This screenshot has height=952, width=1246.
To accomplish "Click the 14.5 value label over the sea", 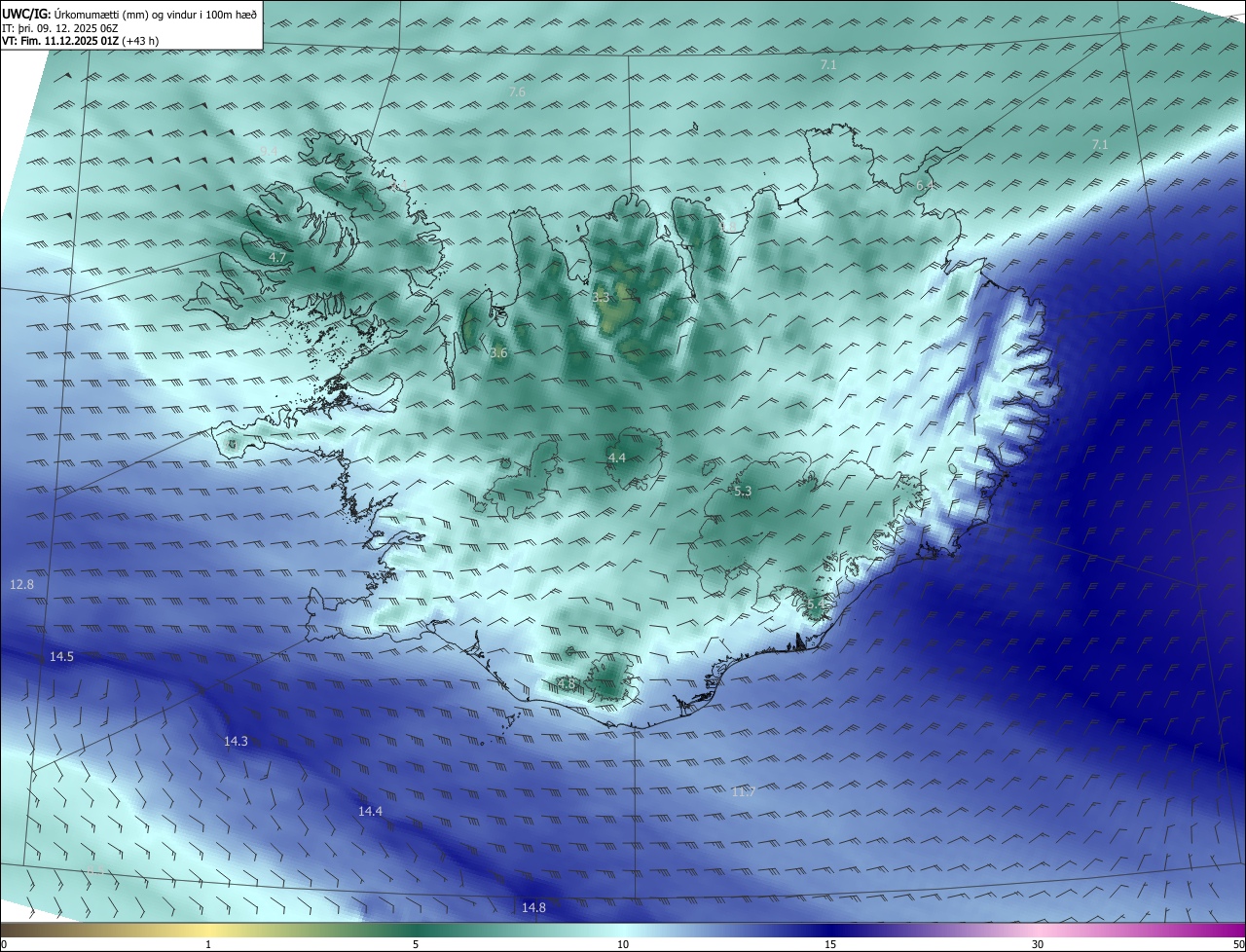I will (61, 657).
